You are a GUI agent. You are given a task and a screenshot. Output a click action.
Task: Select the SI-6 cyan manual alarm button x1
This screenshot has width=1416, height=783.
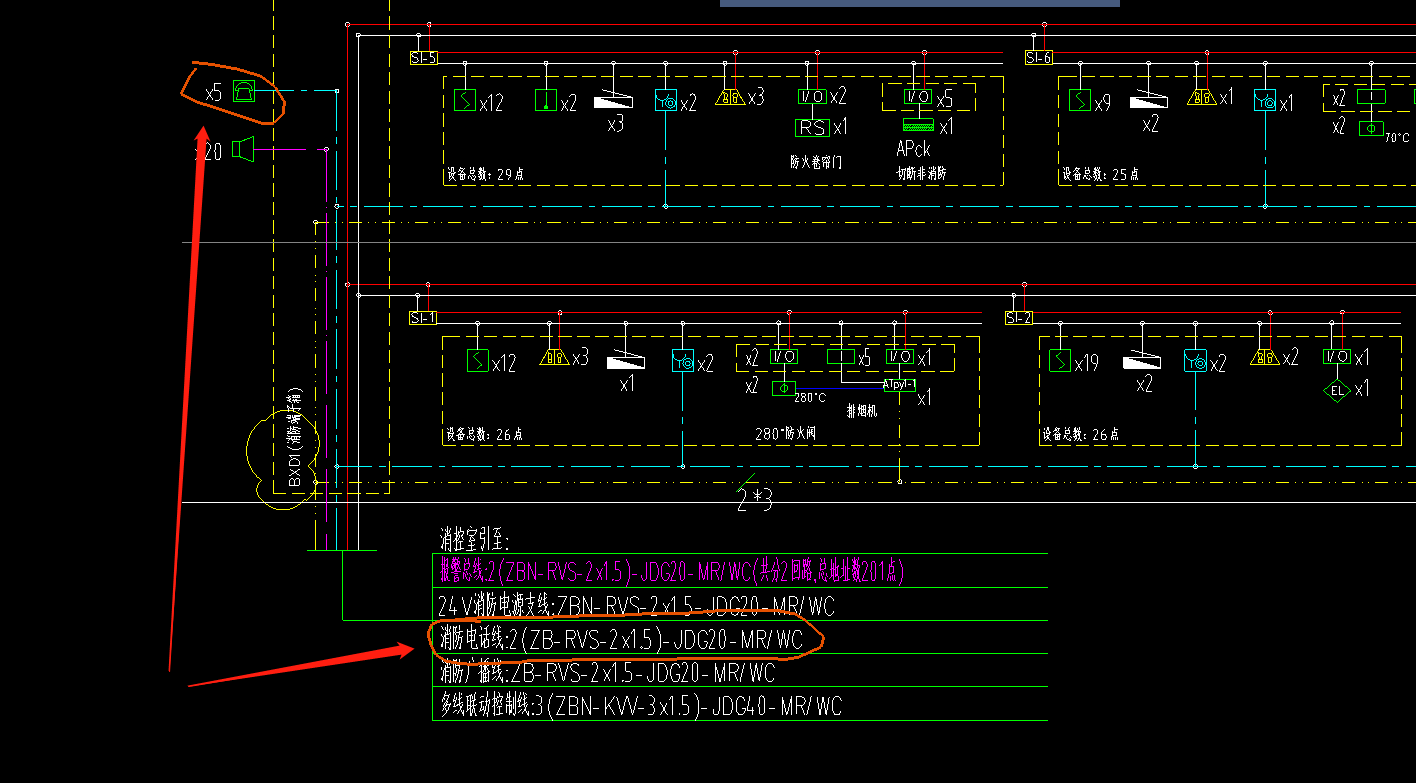click(1265, 100)
